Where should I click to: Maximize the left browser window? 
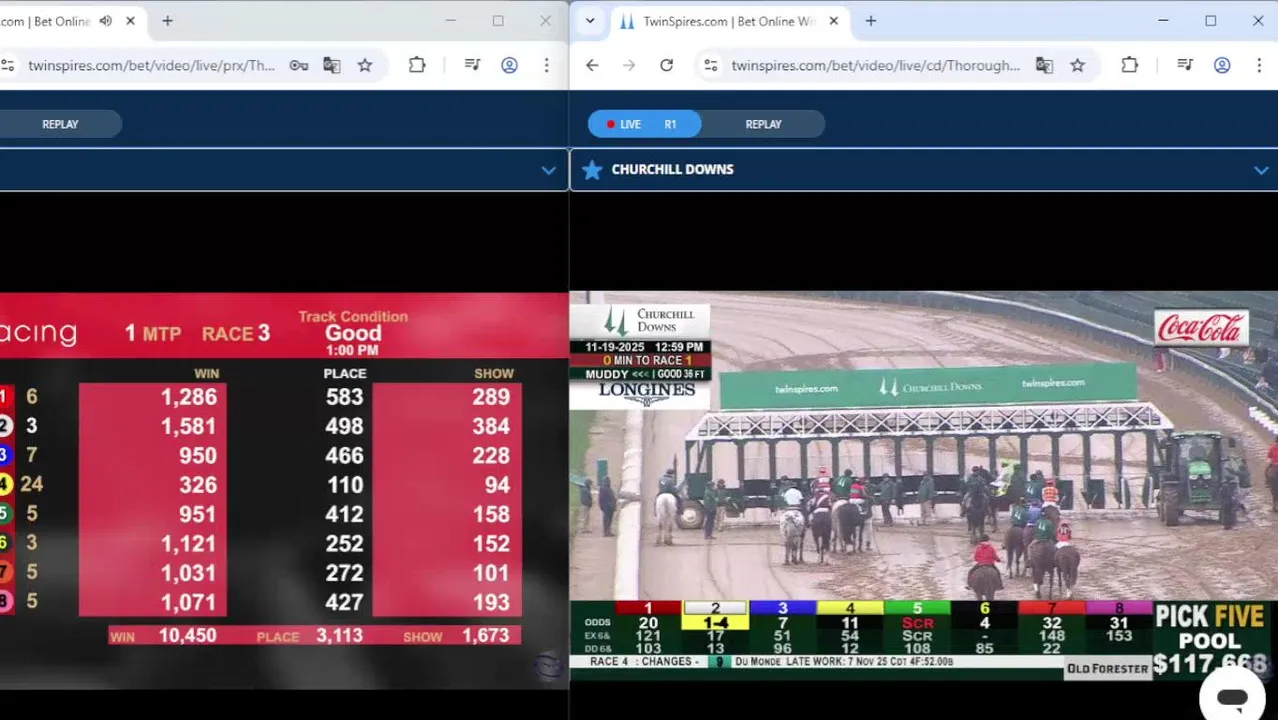click(x=498, y=21)
